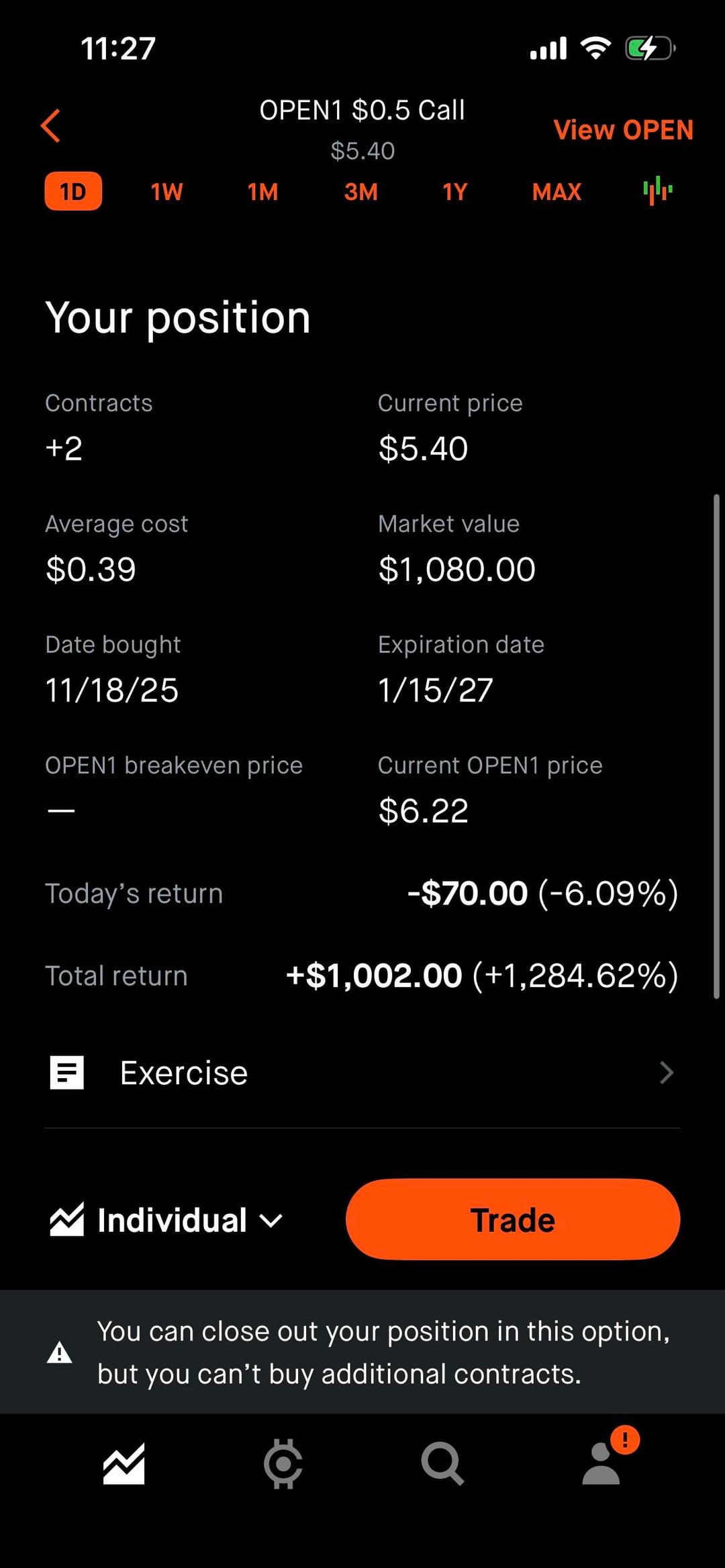The image size is (725, 1568).
Task: Expand the Individual account dropdown
Action: [x=171, y=1220]
